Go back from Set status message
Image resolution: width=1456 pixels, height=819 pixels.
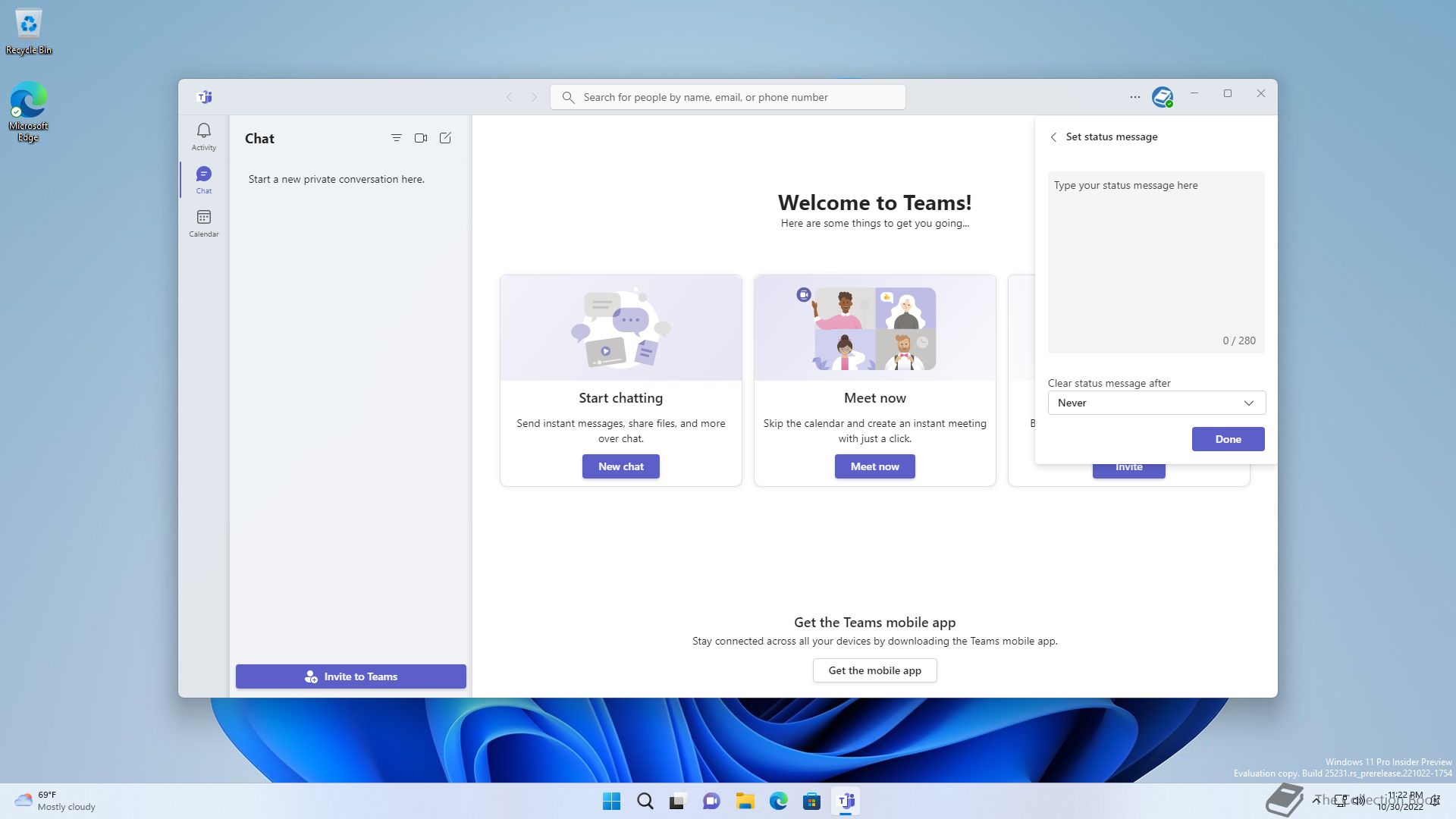pos(1053,137)
